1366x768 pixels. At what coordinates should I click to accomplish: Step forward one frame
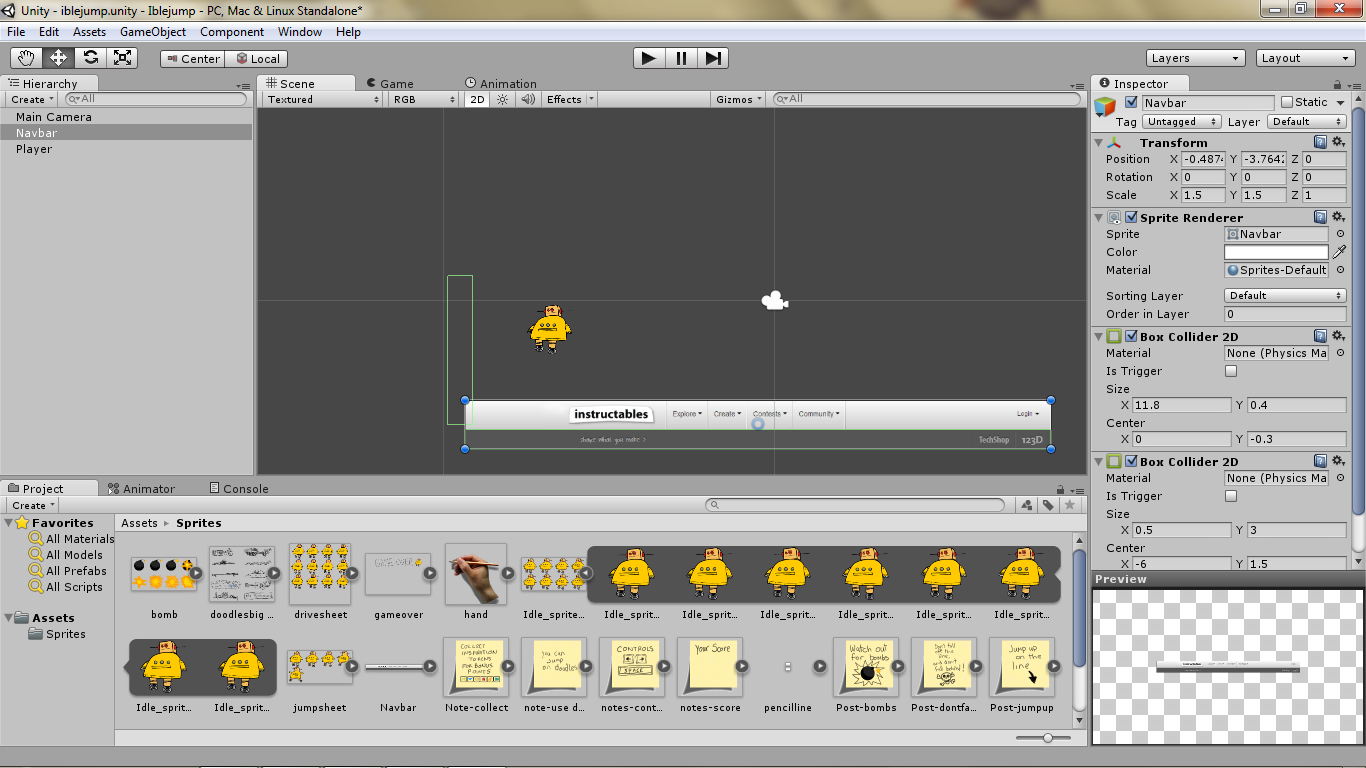click(x=713, y=58)
